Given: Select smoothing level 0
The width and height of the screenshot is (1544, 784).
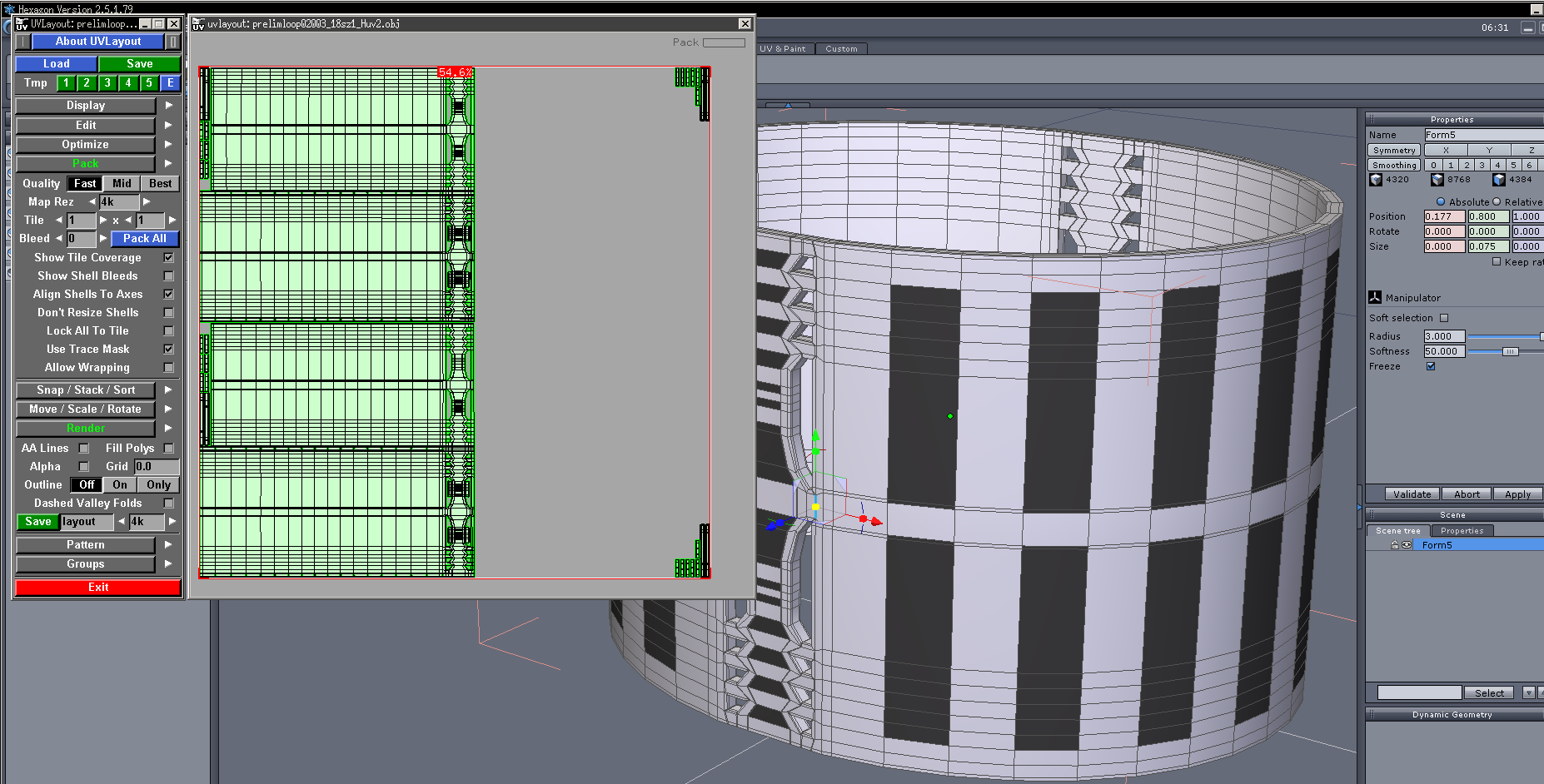Looking at the screenshot, I should tap(1433, 166).
